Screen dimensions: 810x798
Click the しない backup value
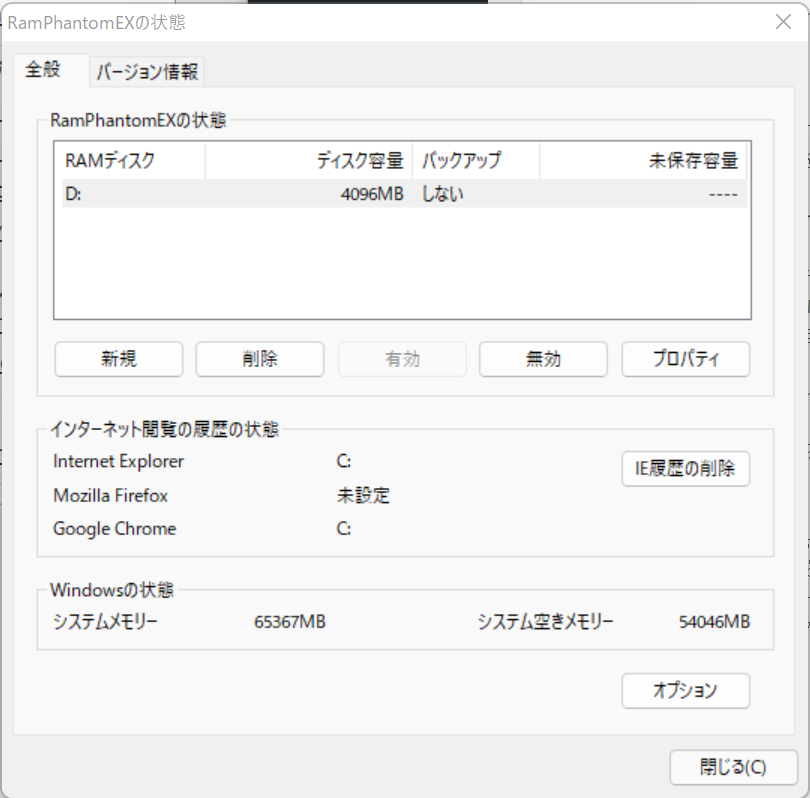[443, 194]
